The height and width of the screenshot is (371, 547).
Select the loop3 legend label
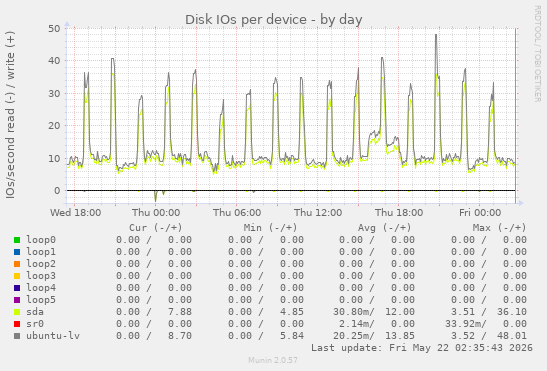coord(41,276)
